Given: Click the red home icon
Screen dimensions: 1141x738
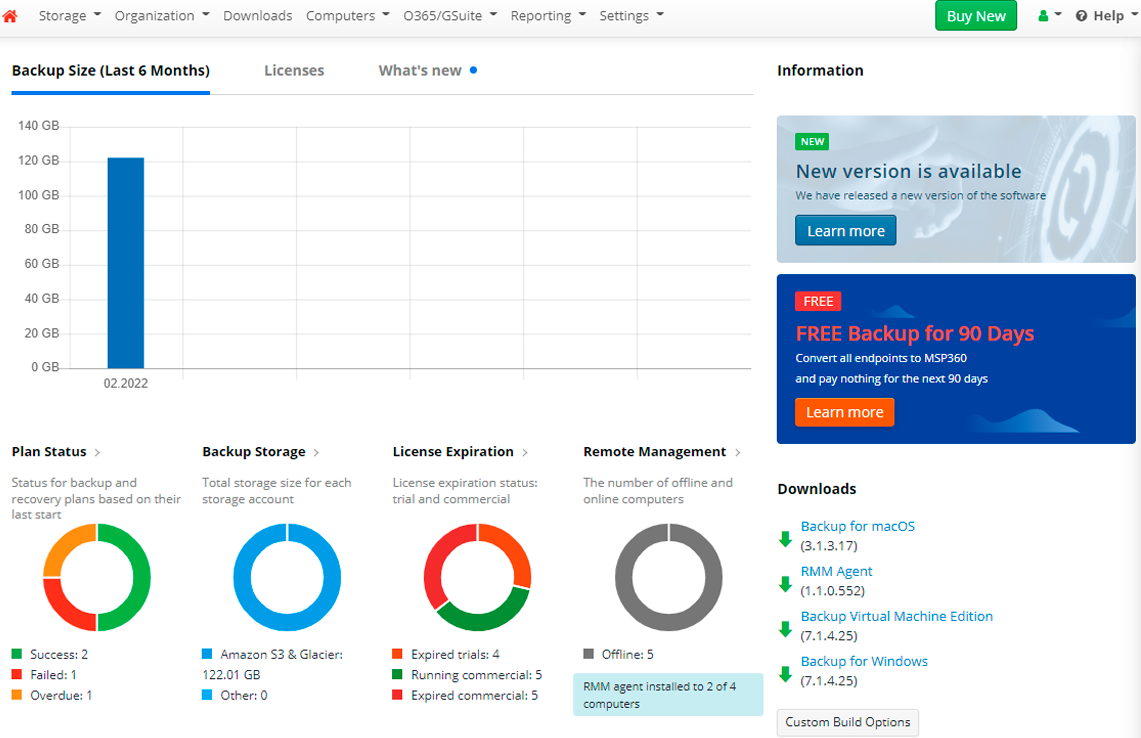Looking at the screenshot, I should point(10,16).
